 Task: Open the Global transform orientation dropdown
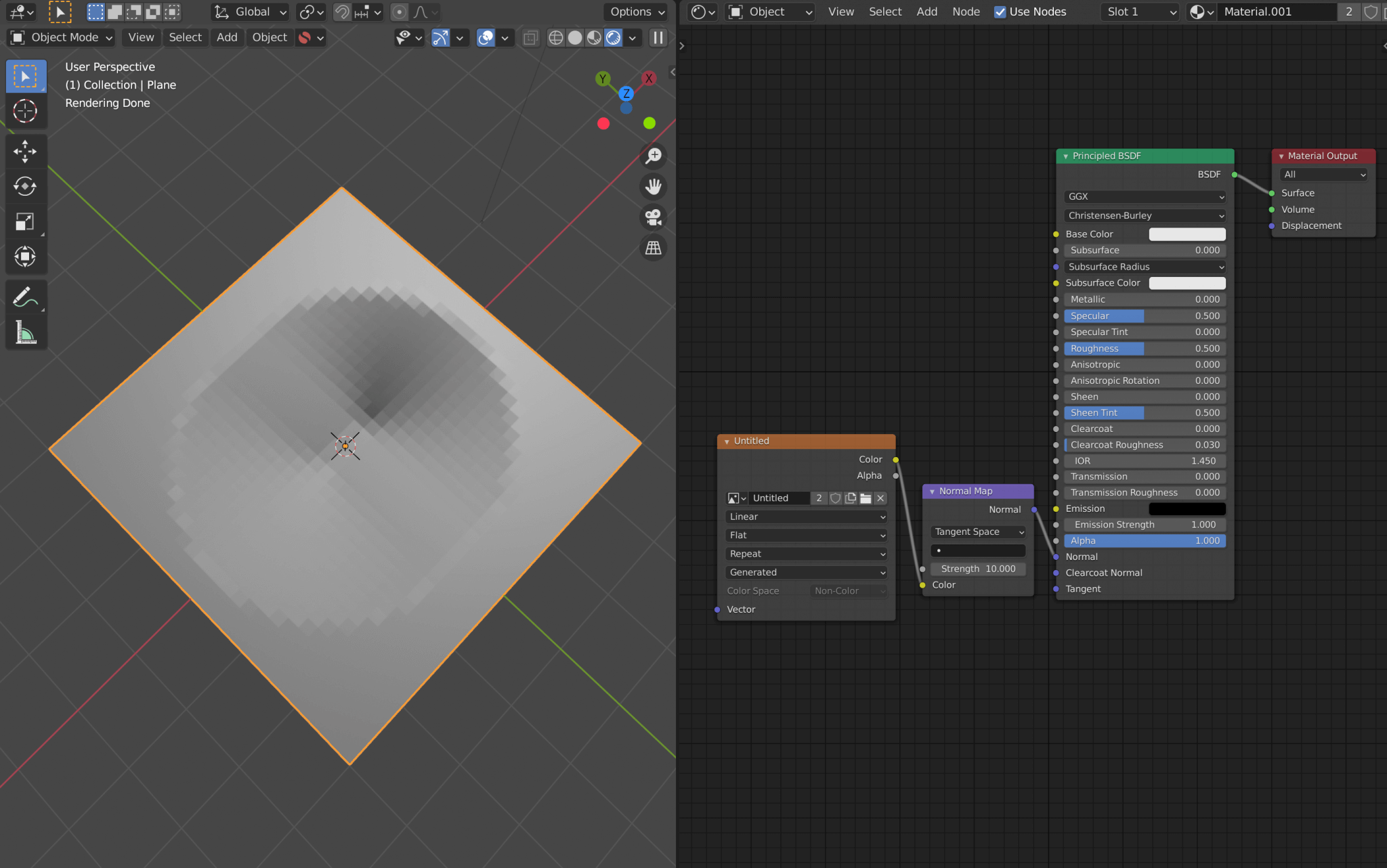point(249,12)
